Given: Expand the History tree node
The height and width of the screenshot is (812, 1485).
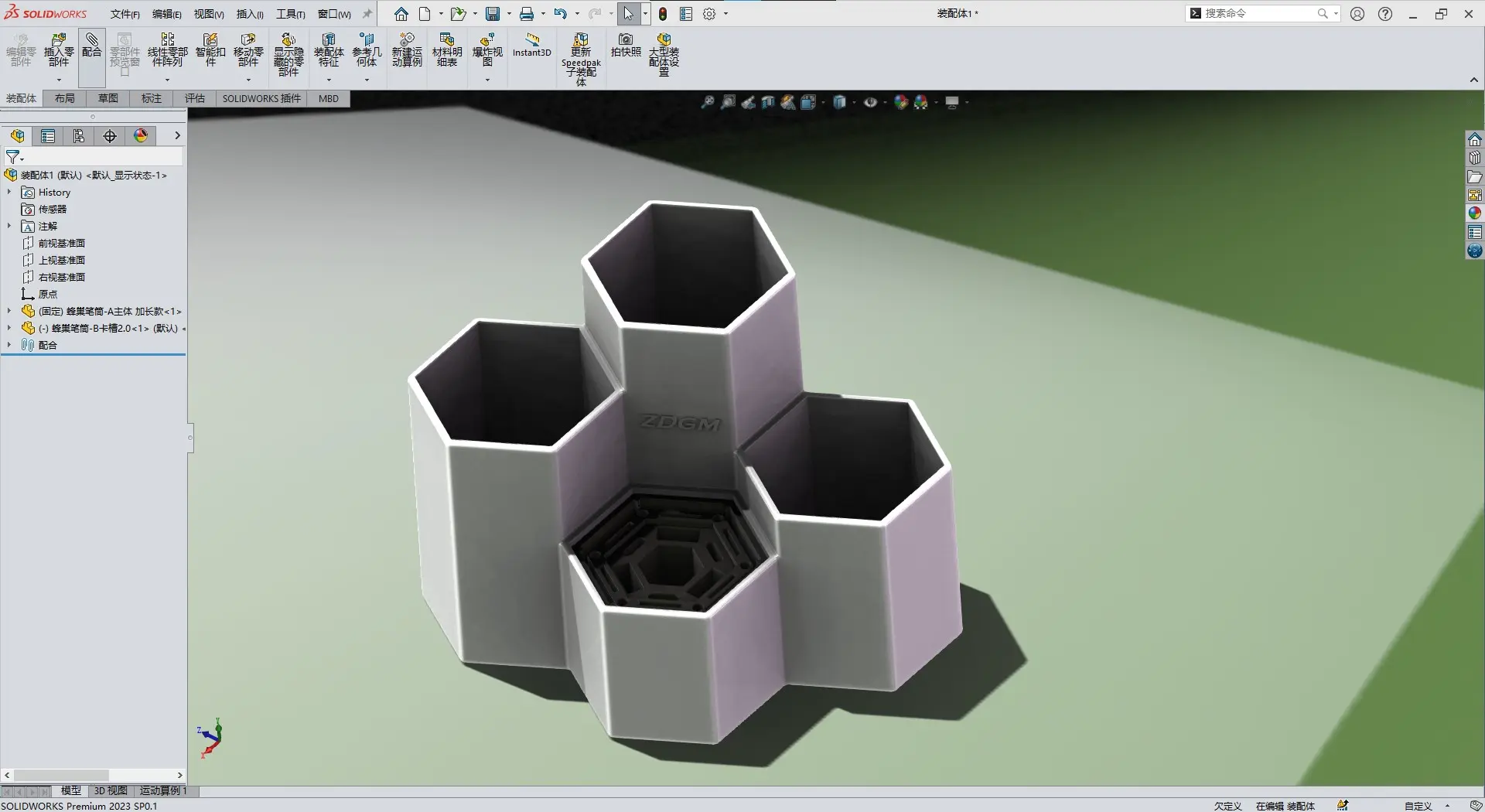Looking at the screenshot, I should [x=9, y=192].
